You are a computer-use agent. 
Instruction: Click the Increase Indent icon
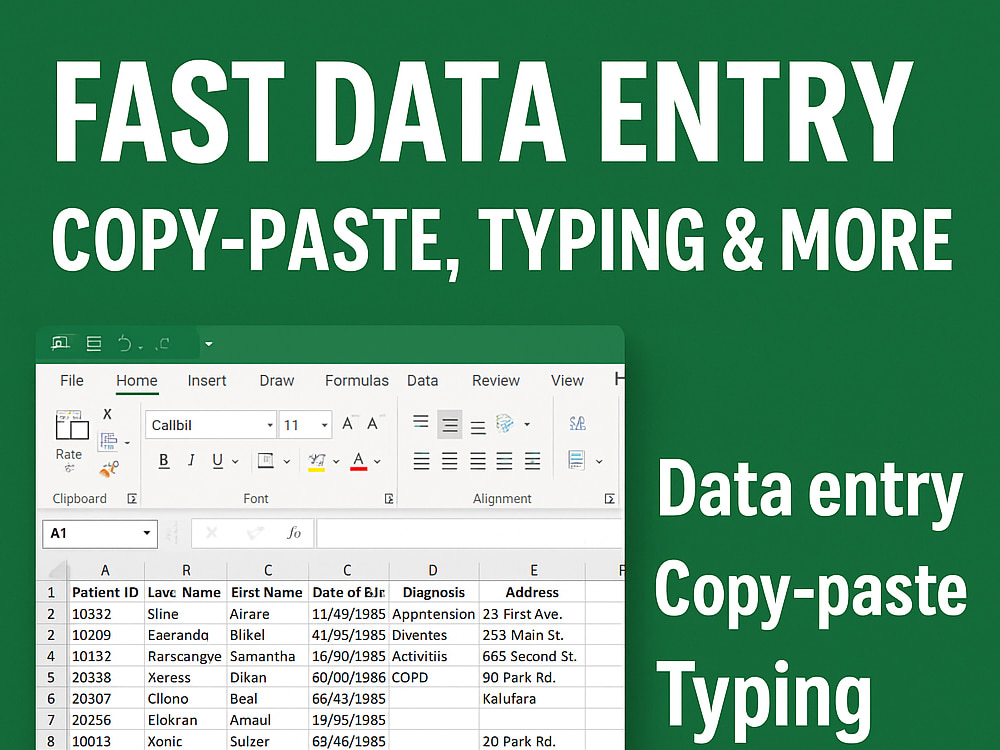pyautogui.click(x=533, y=460)
